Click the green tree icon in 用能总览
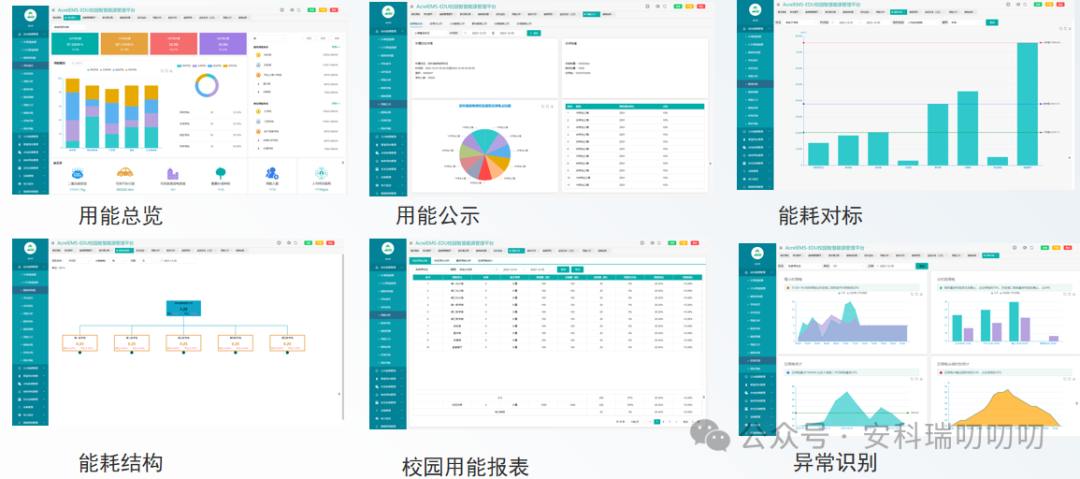 click(x=221, y=172)
